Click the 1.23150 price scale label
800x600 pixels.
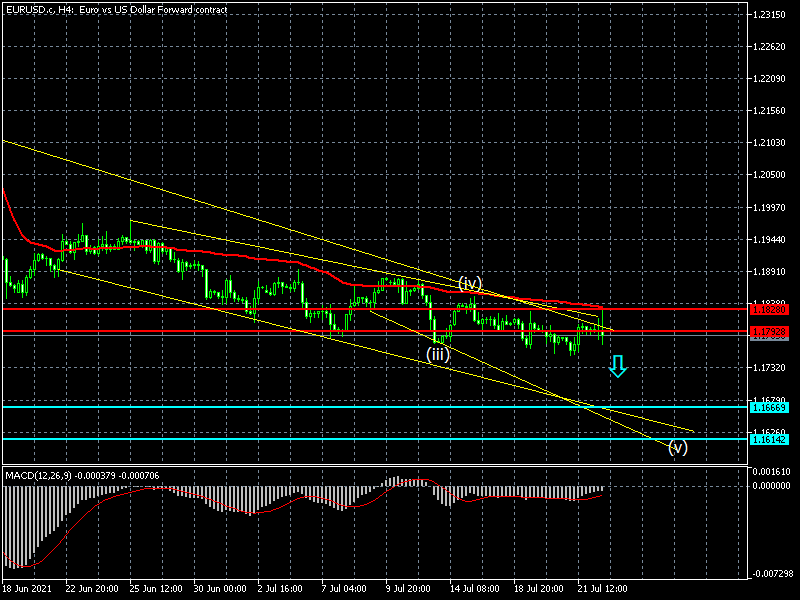[768, 15]
